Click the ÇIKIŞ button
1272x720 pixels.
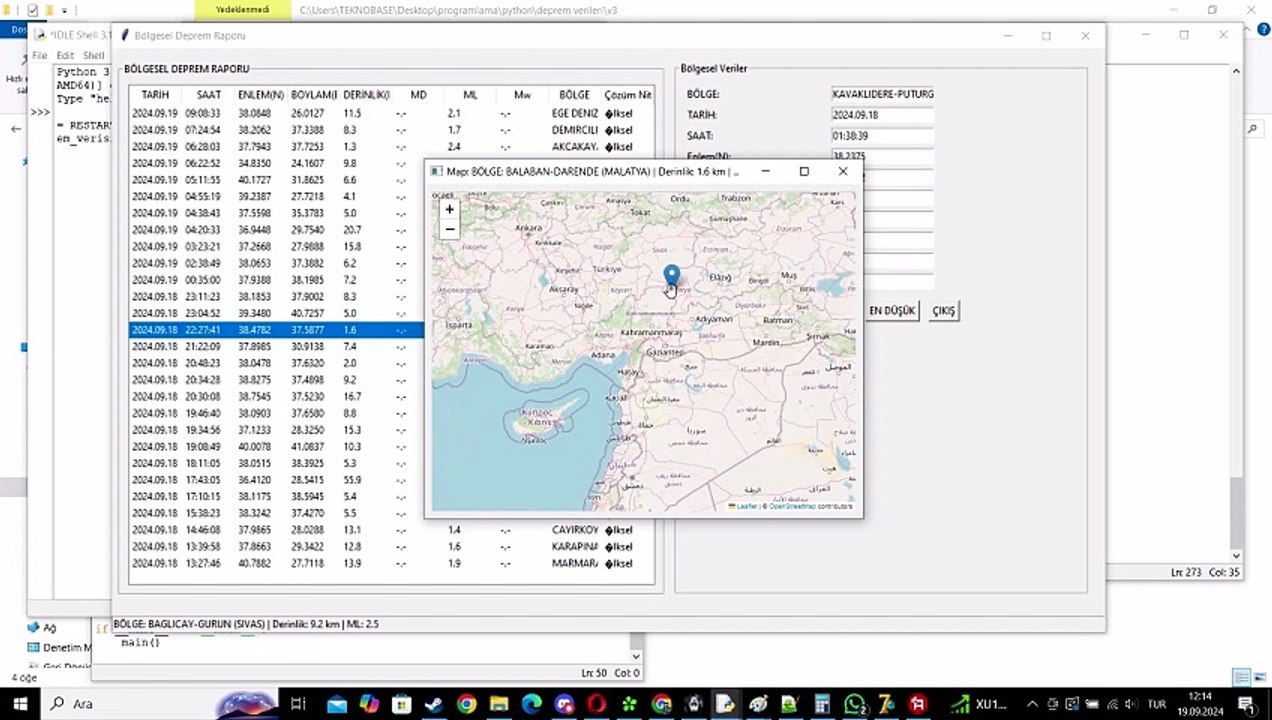click(x=943, y=311)
